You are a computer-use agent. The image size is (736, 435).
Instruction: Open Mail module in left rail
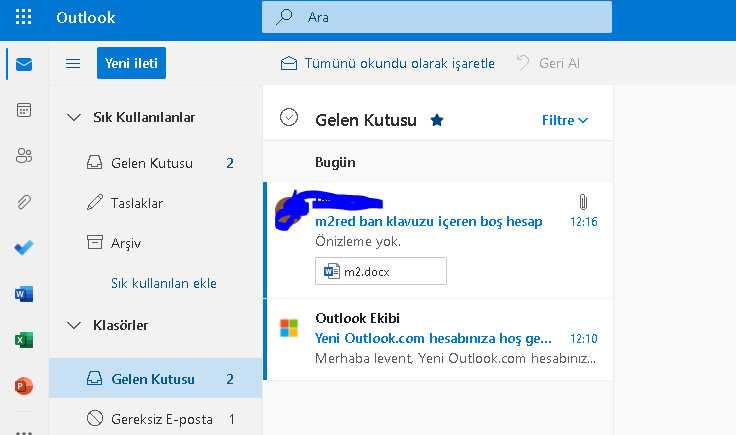click(24, 64)
